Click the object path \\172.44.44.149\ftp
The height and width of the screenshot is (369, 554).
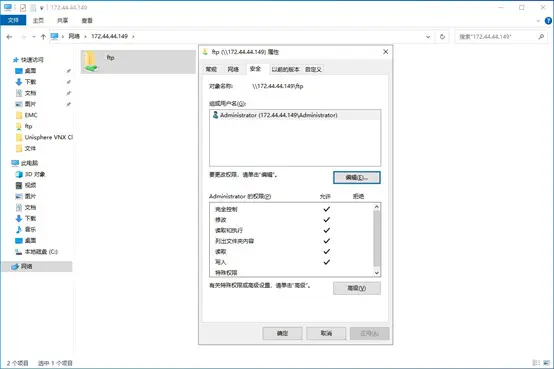tap(277, 86)
